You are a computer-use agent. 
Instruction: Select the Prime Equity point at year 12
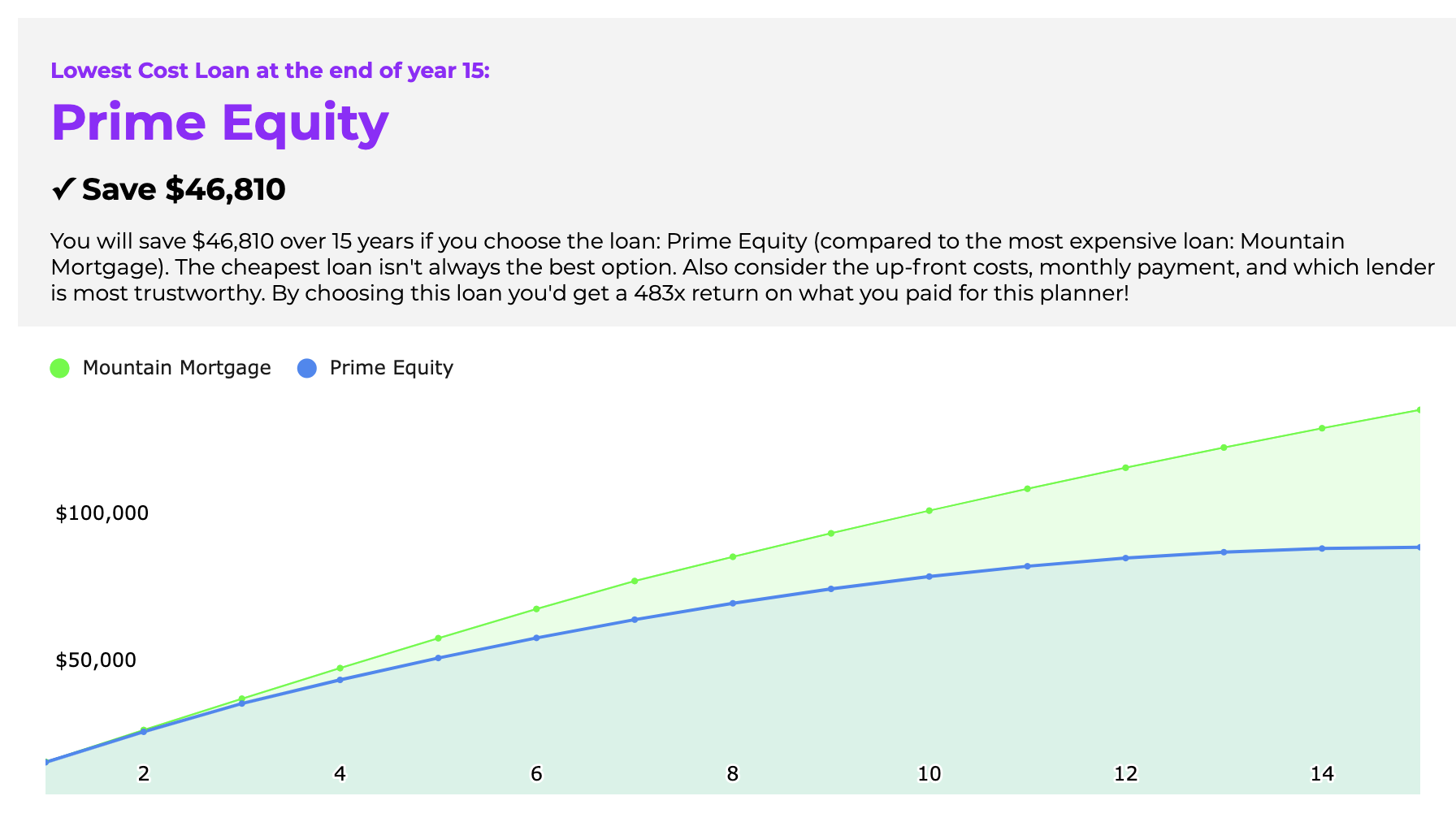pyautogui.click(x=1125, y=558)
